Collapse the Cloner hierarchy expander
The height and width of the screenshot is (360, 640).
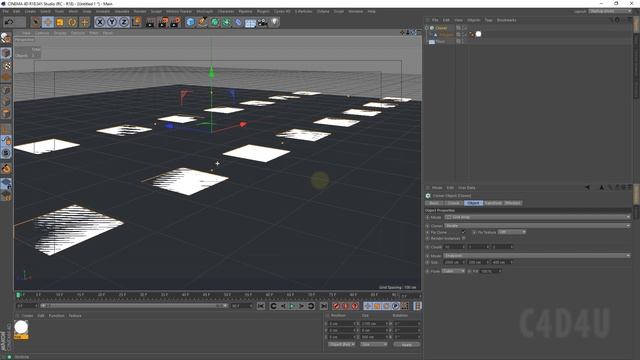coord(427,28)
